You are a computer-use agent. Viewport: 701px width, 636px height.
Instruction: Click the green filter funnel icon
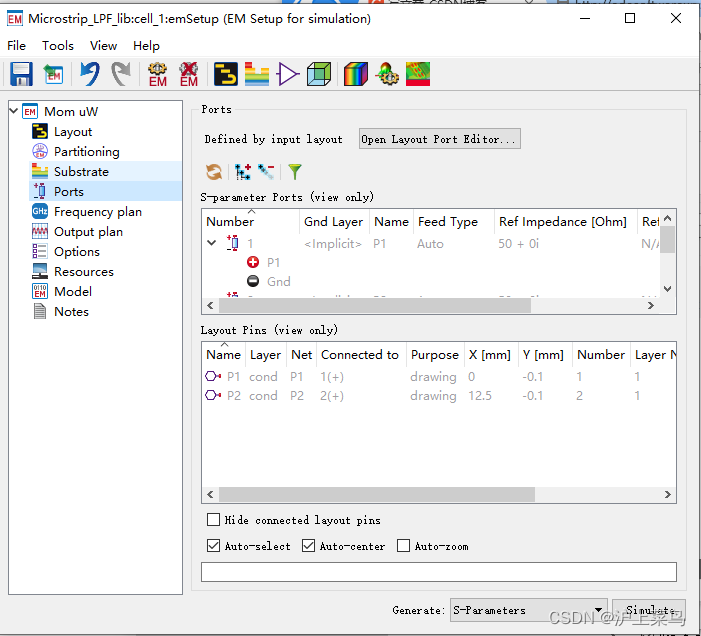pos(295,172)
